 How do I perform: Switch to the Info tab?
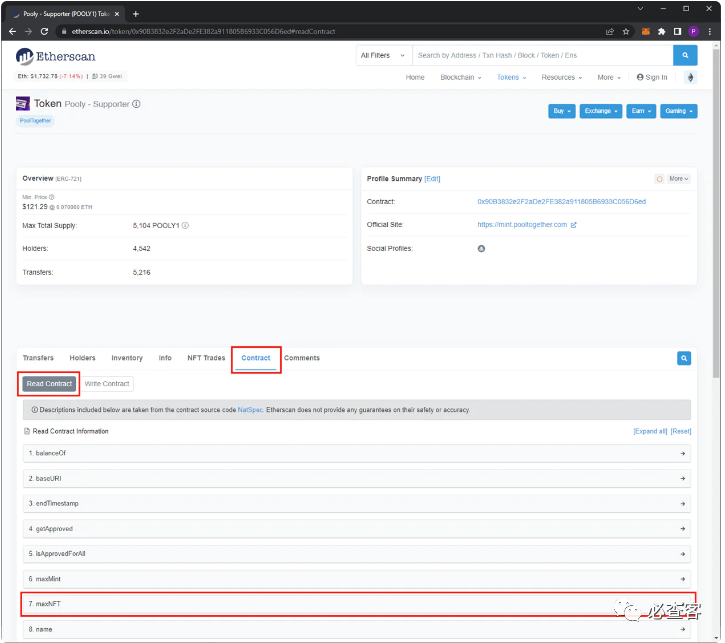(165, 358)
